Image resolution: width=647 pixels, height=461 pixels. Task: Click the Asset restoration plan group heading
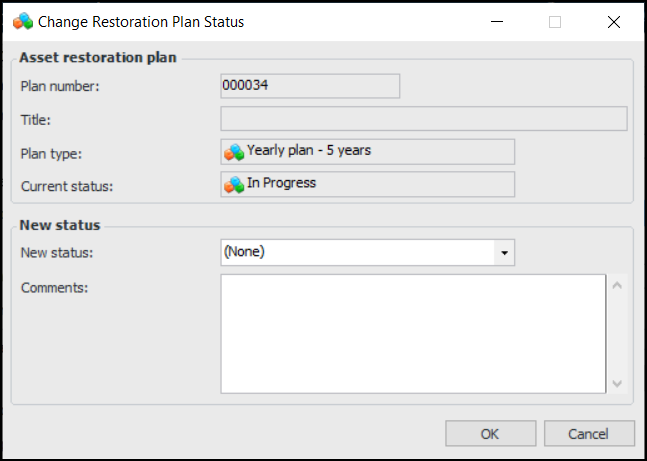98,58
